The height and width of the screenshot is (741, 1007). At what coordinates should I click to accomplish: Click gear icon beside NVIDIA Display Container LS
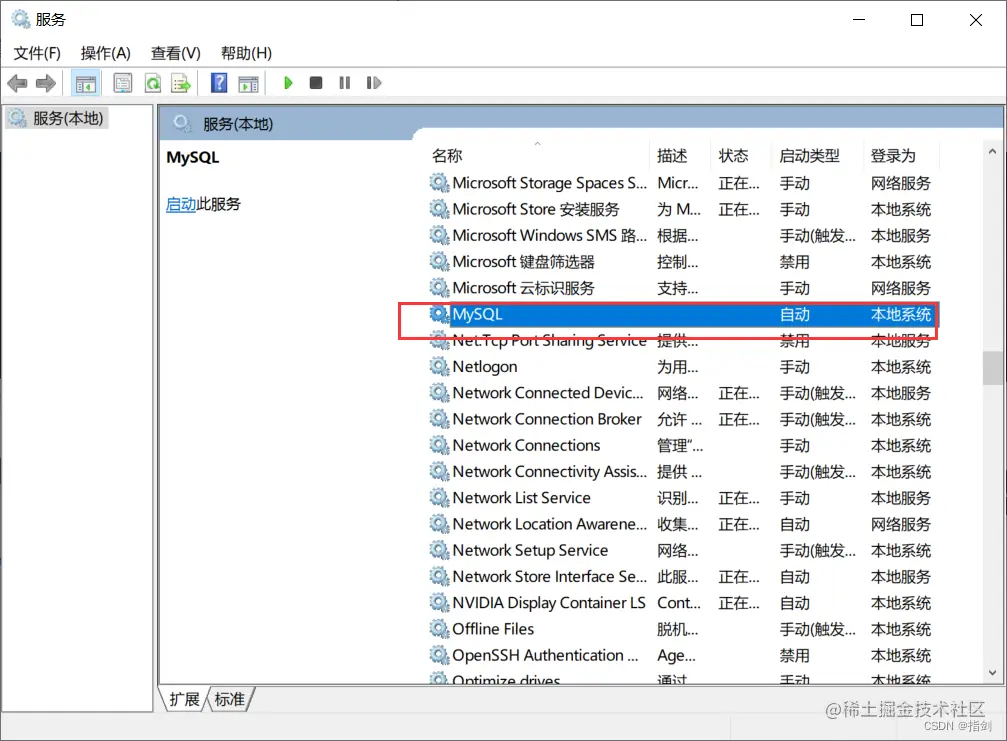point(439,602)
